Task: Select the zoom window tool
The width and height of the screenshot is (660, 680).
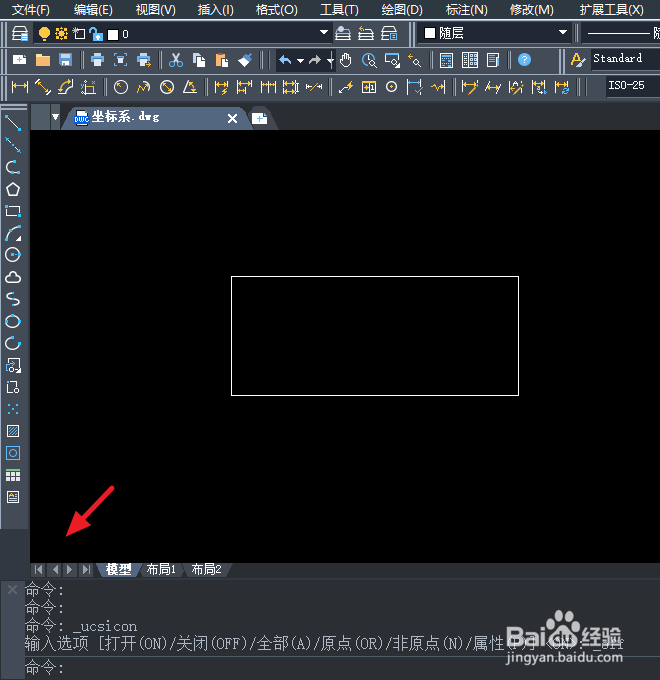Action: pyautogui.click(x=392, y=61)
